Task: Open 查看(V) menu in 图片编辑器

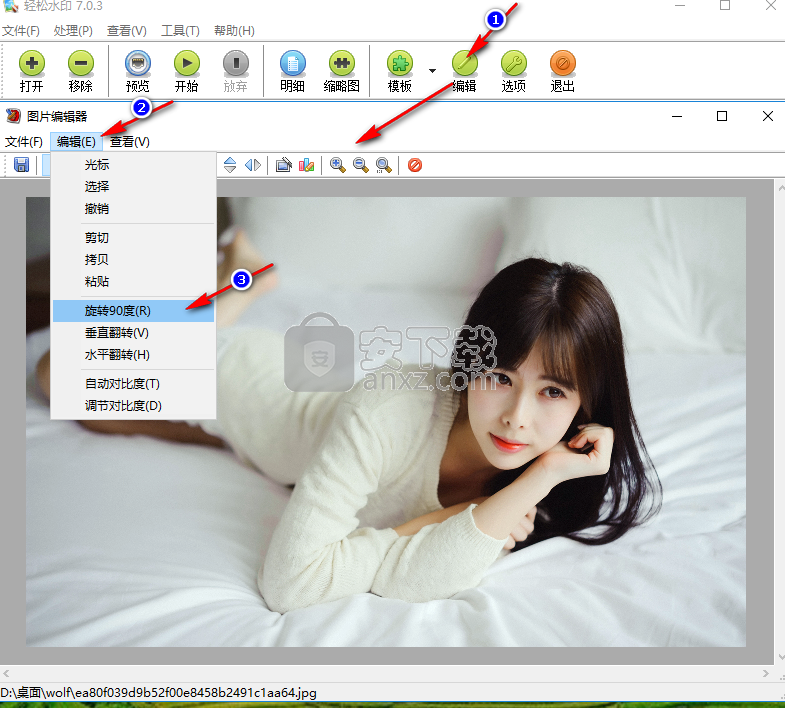Action: [130, 142]
